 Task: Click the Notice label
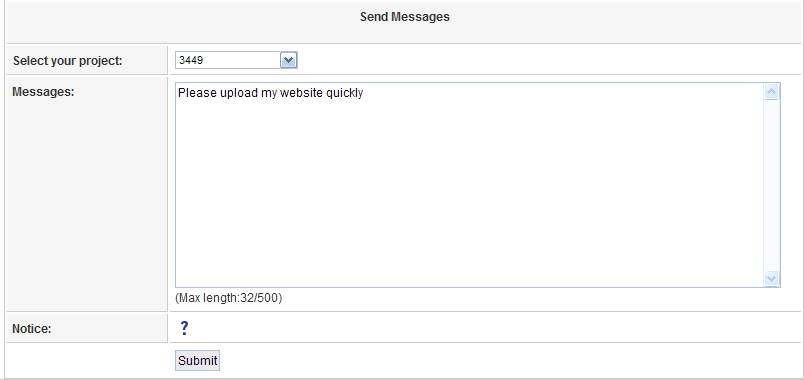point(32,329)
